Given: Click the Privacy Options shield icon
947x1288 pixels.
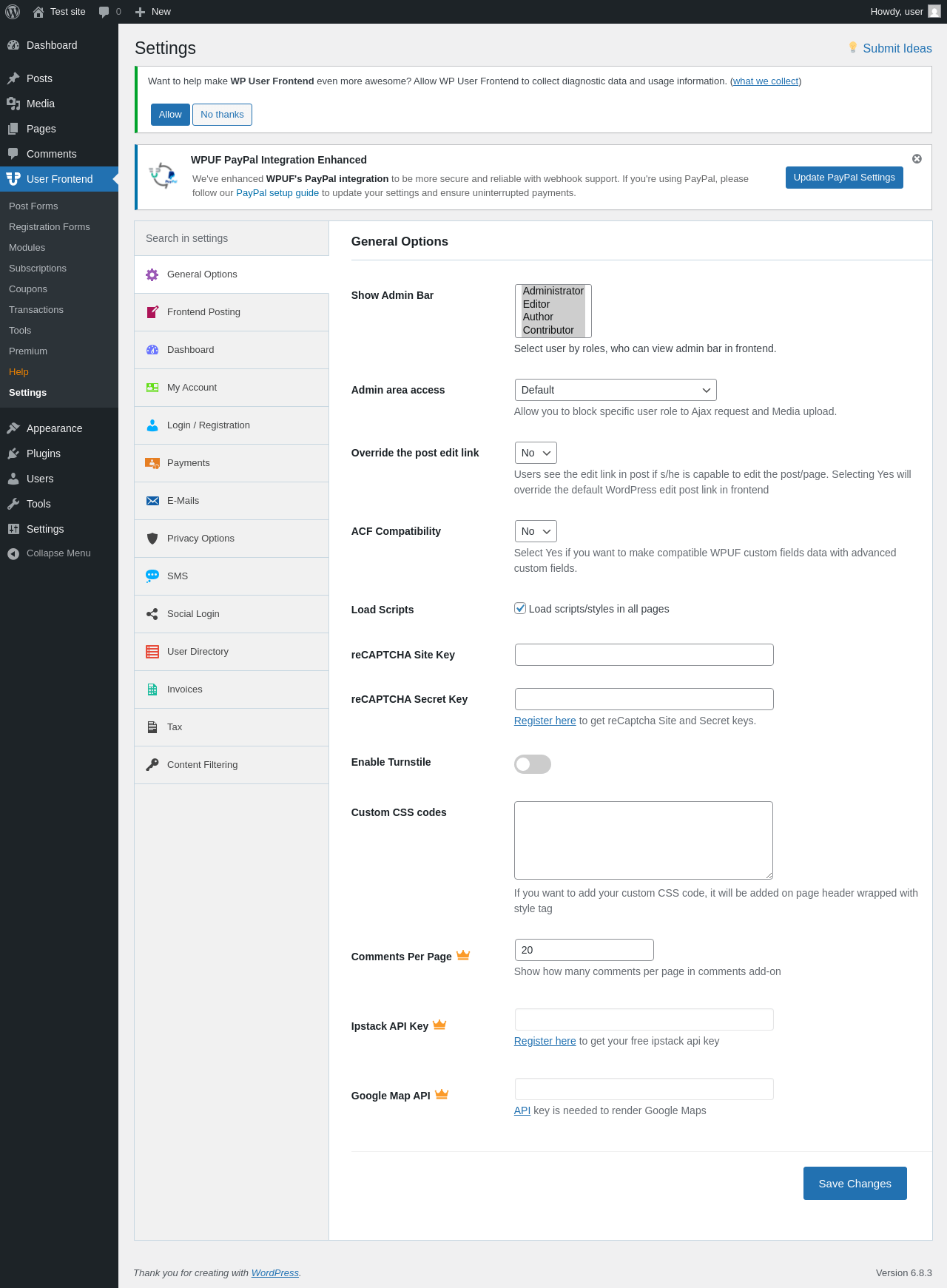Looking at the screenshot, I should [x=152, y=539].
